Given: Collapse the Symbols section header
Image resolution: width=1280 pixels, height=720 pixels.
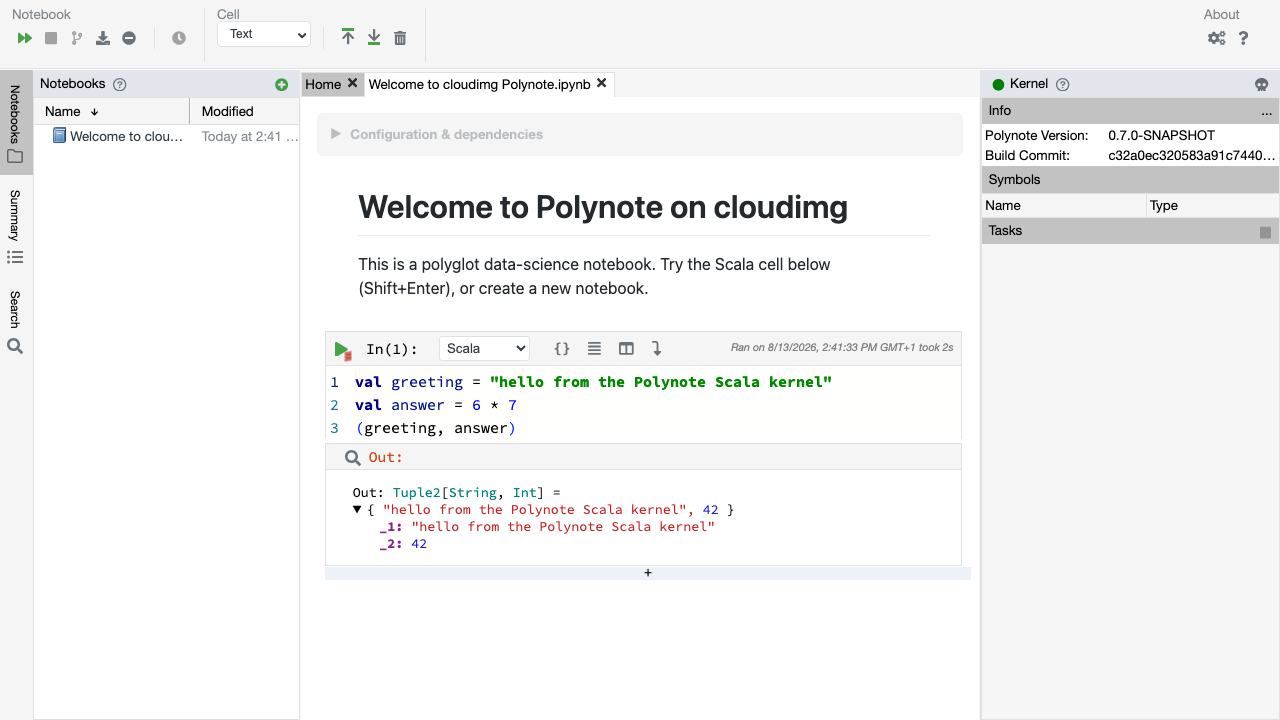Looking at the screenshot, I should tap(1130, 180).
